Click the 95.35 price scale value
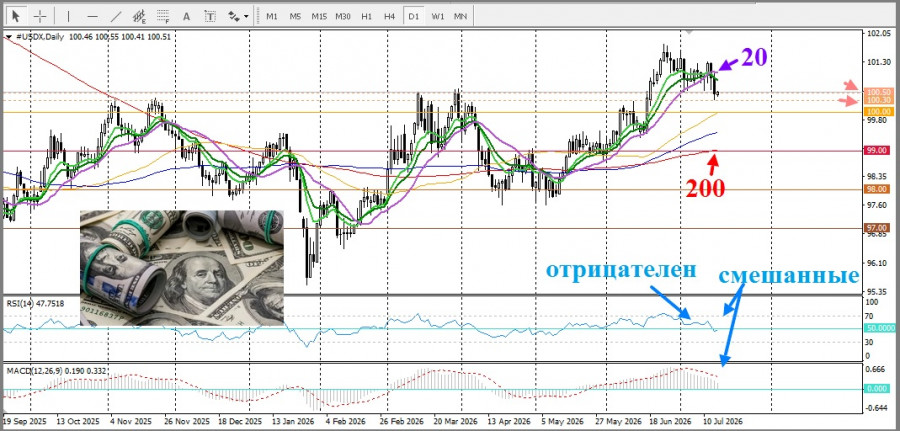Screen dimensions: 900x431 point(877,290)
